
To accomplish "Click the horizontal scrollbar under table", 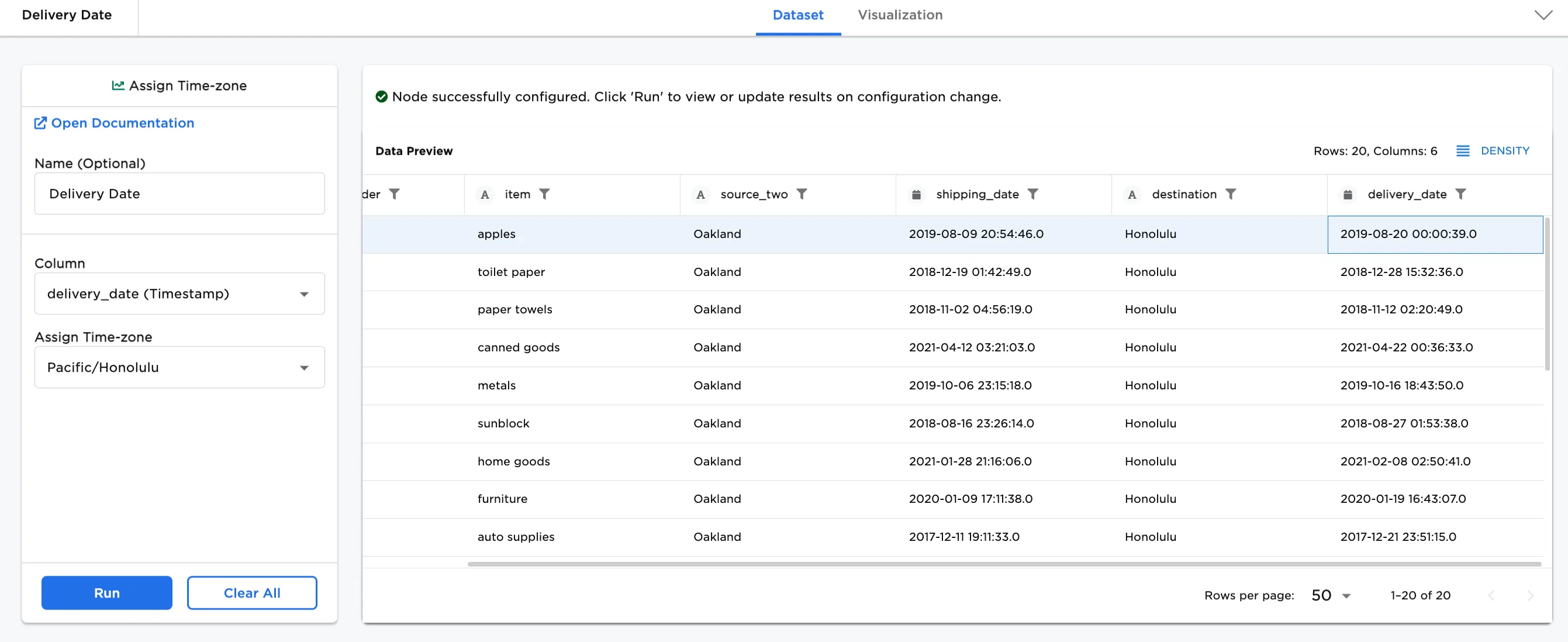I will (x=1003, y=564).
